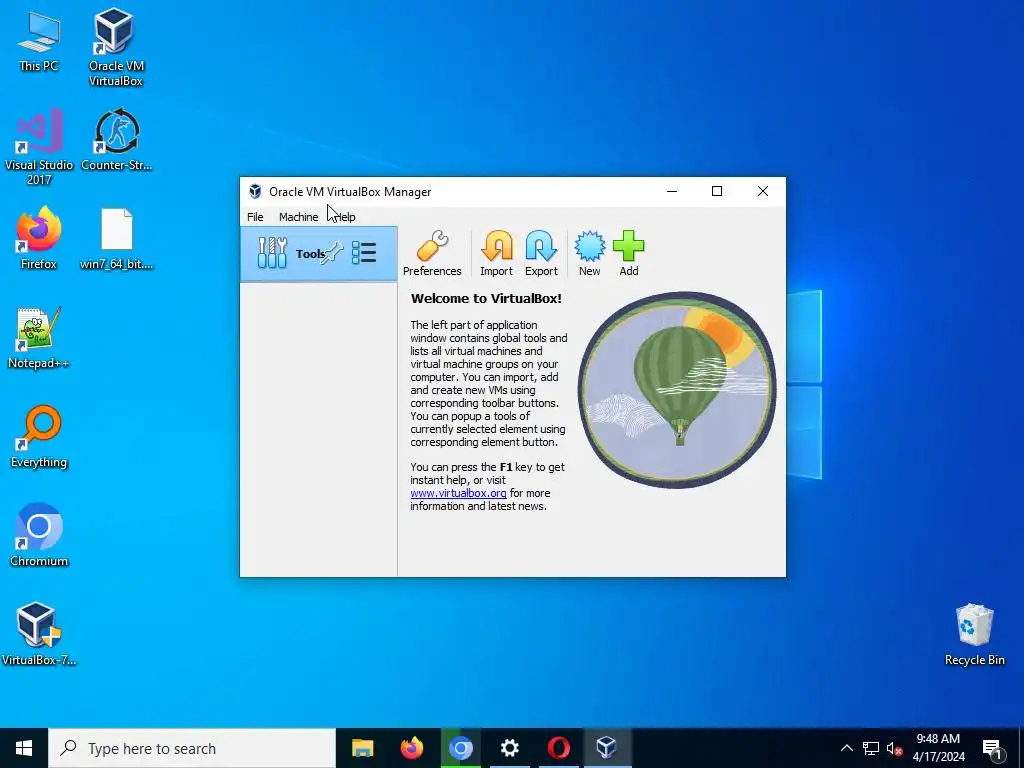Screen dimensions: 1024x768
Task: Open network status tray icon
Action: pyautogui.click(x=871, y=748)
